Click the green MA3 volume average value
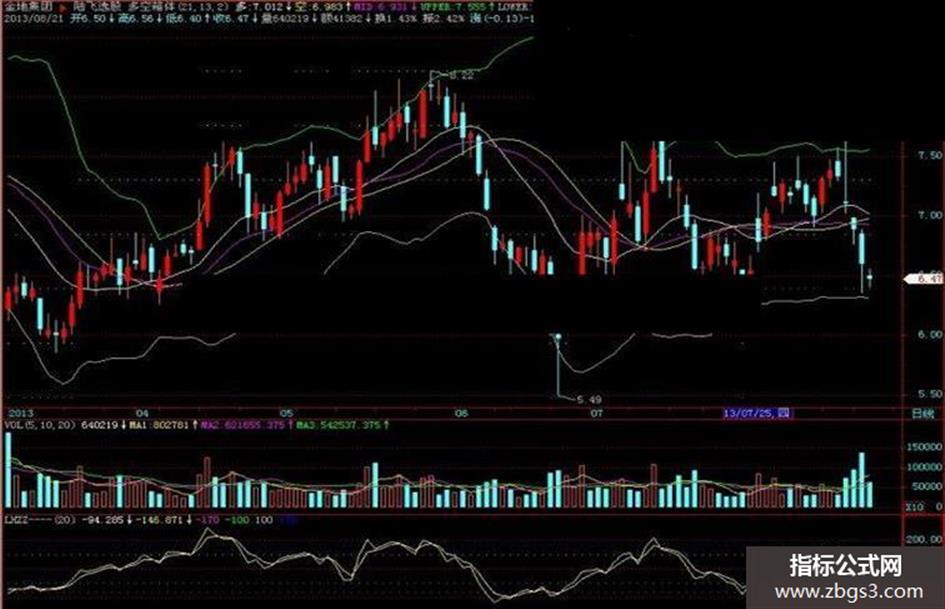 coord(339,425)
